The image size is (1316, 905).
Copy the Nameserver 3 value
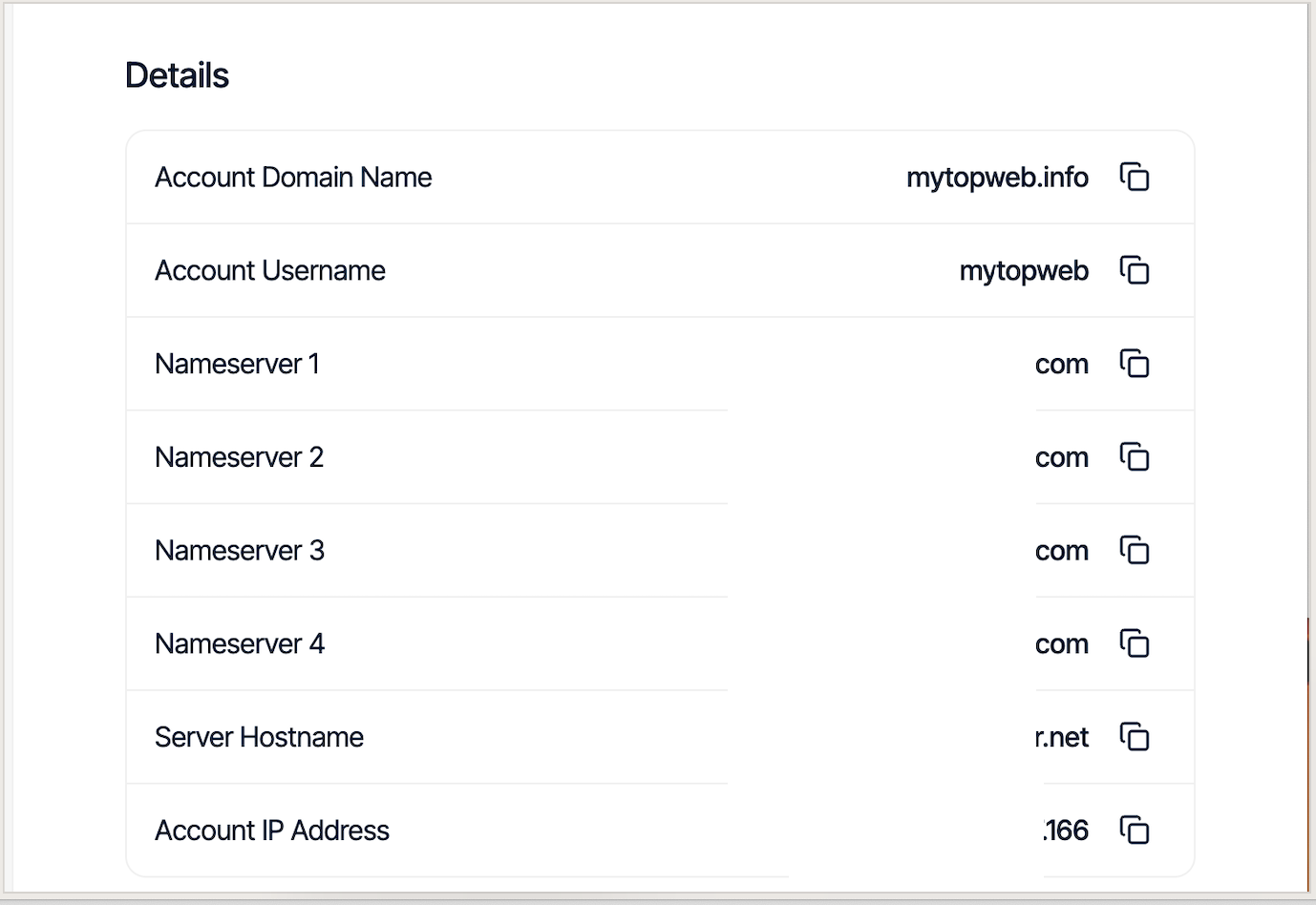click(x=1135, y=551)
